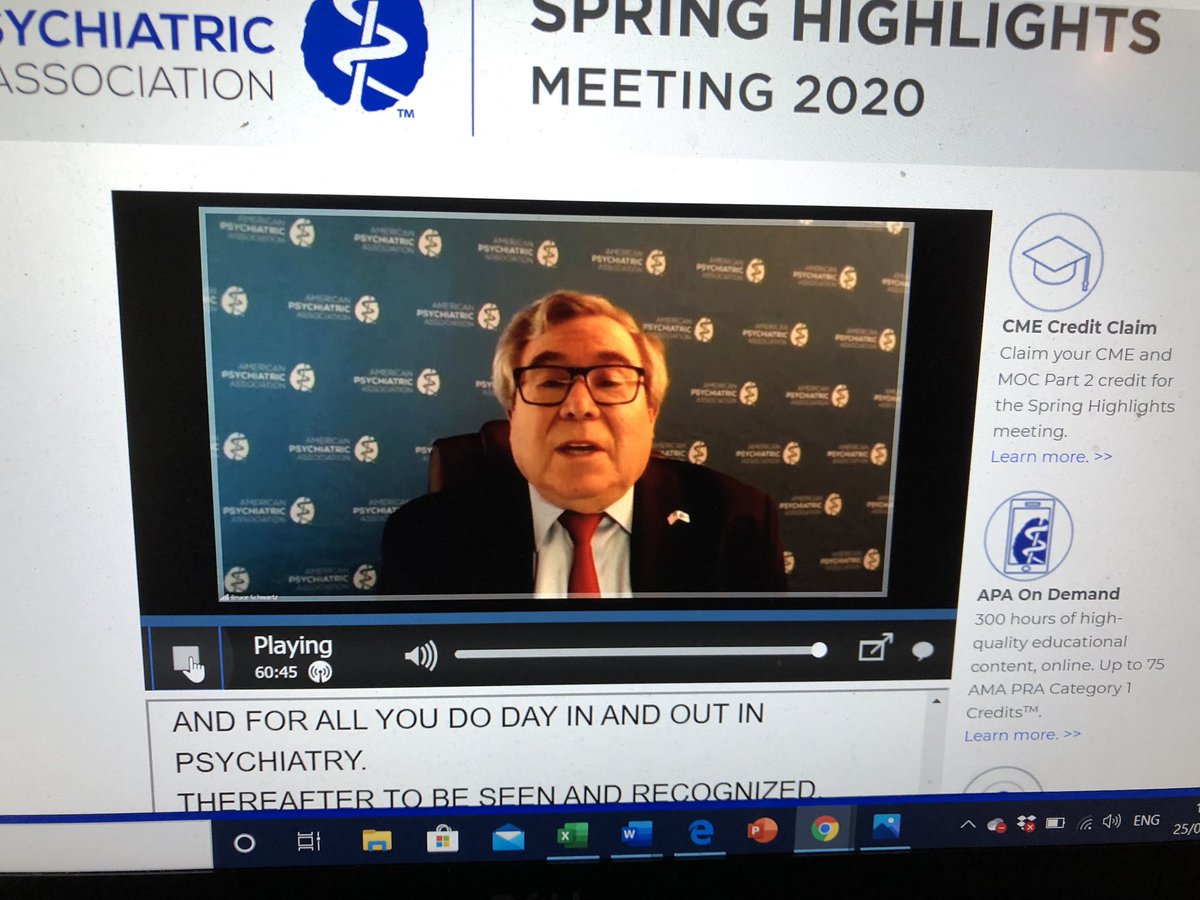
Task: Click the APA On Demand phone icon
Action: click(1027, 535)
